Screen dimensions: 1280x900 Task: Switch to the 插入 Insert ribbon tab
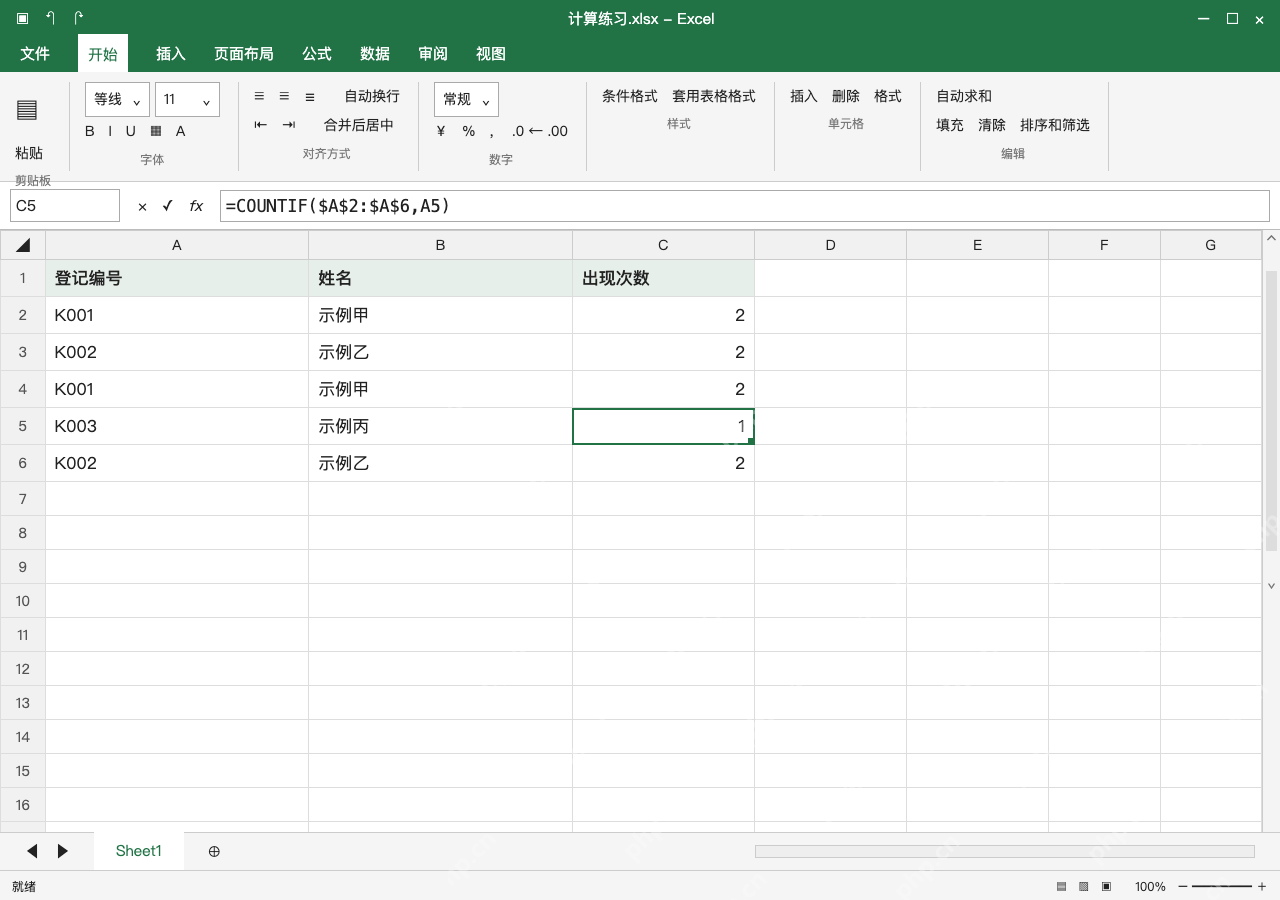pos(171,54)
